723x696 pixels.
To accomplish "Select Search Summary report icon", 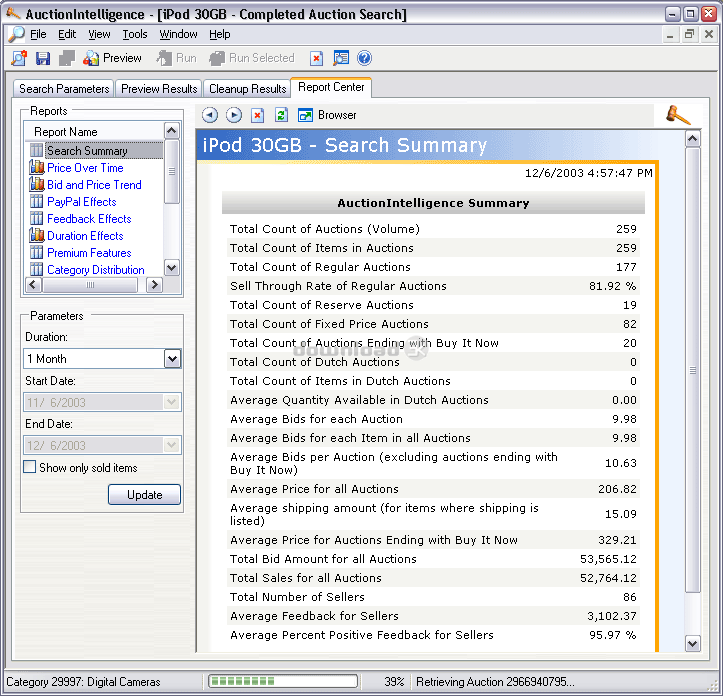I will point(36,150).
